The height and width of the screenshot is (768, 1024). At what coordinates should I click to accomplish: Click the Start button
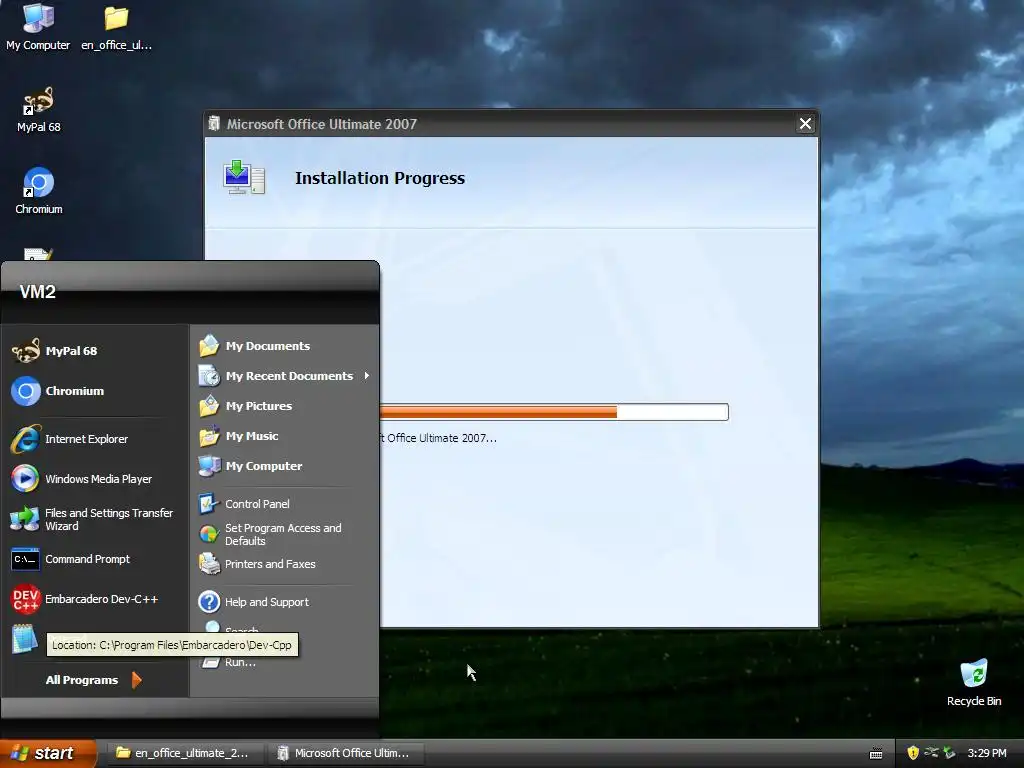point(48,753)
